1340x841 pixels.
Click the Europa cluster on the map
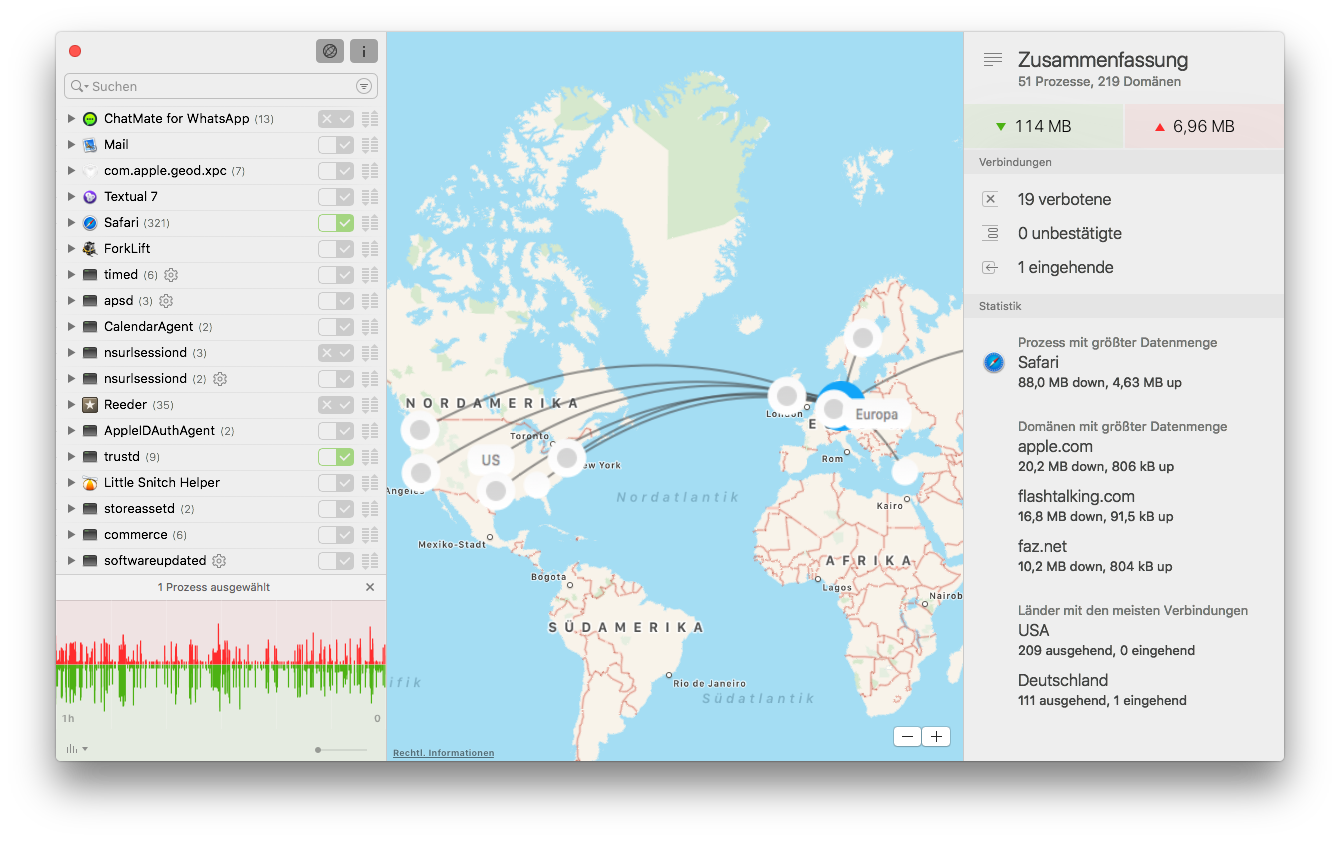[x=876, y=414]
